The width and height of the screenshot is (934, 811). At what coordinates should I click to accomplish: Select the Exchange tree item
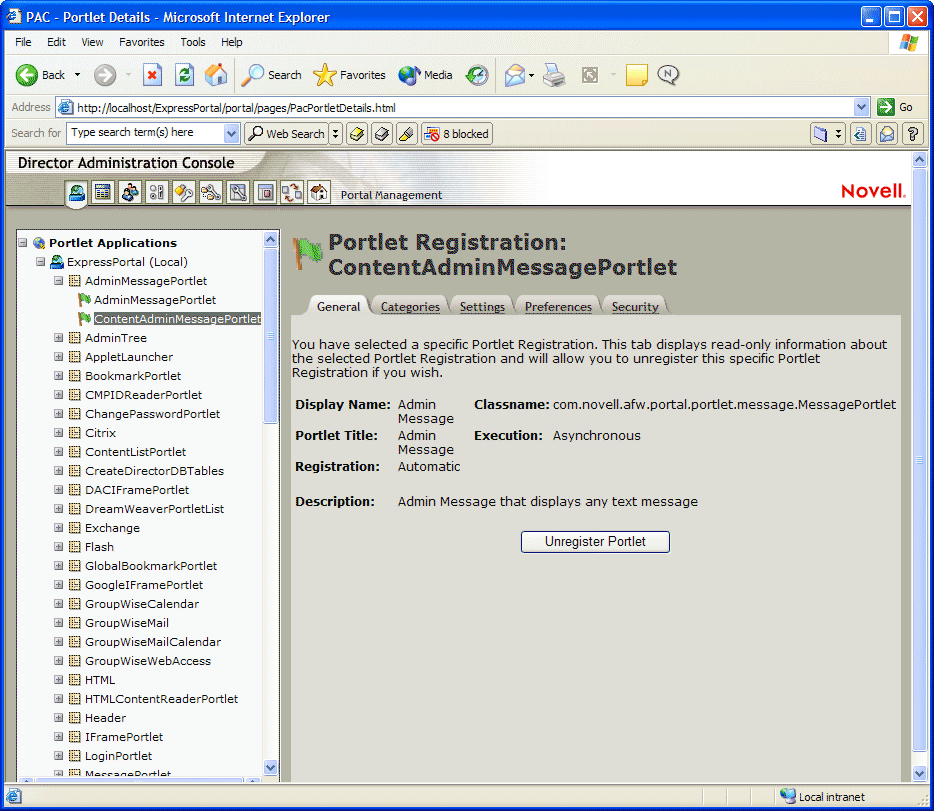112,528
